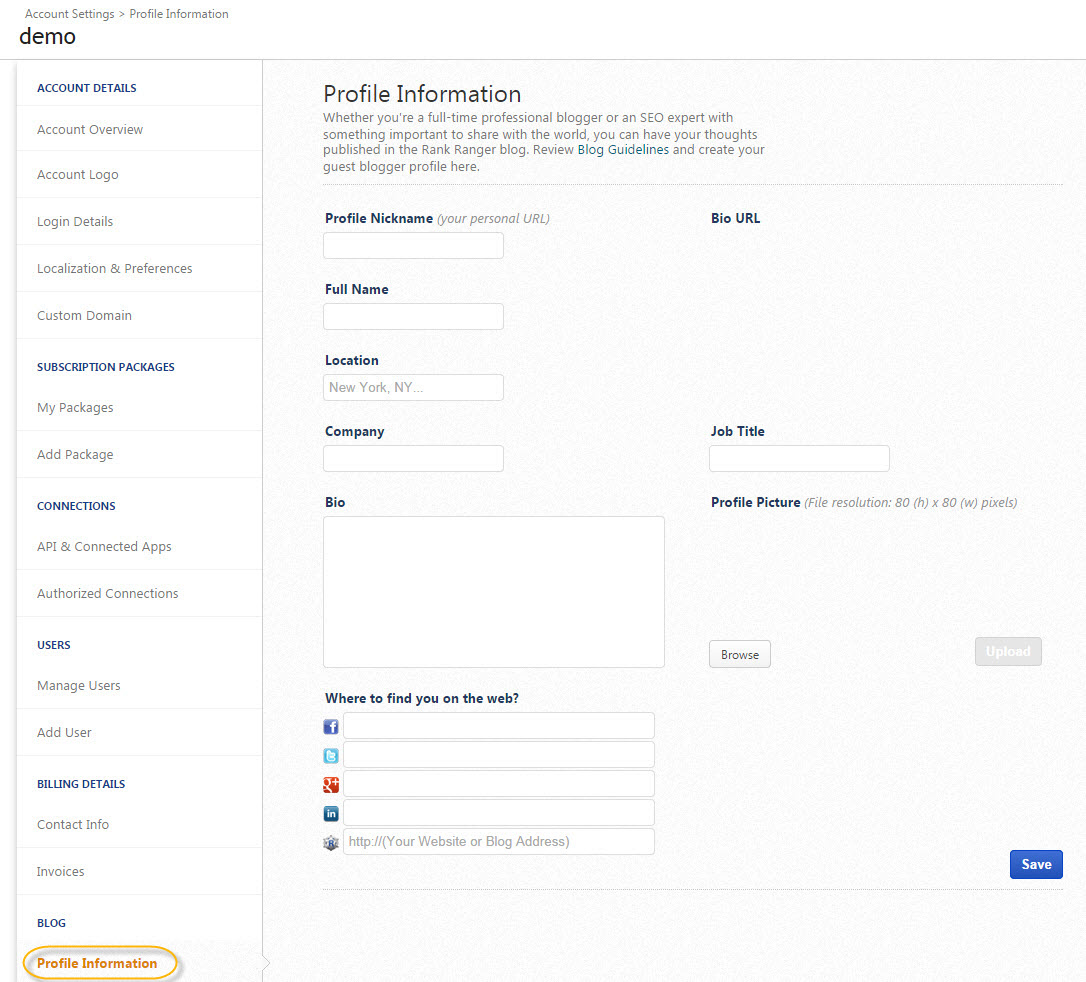Open API & Connected Apps

104,547
